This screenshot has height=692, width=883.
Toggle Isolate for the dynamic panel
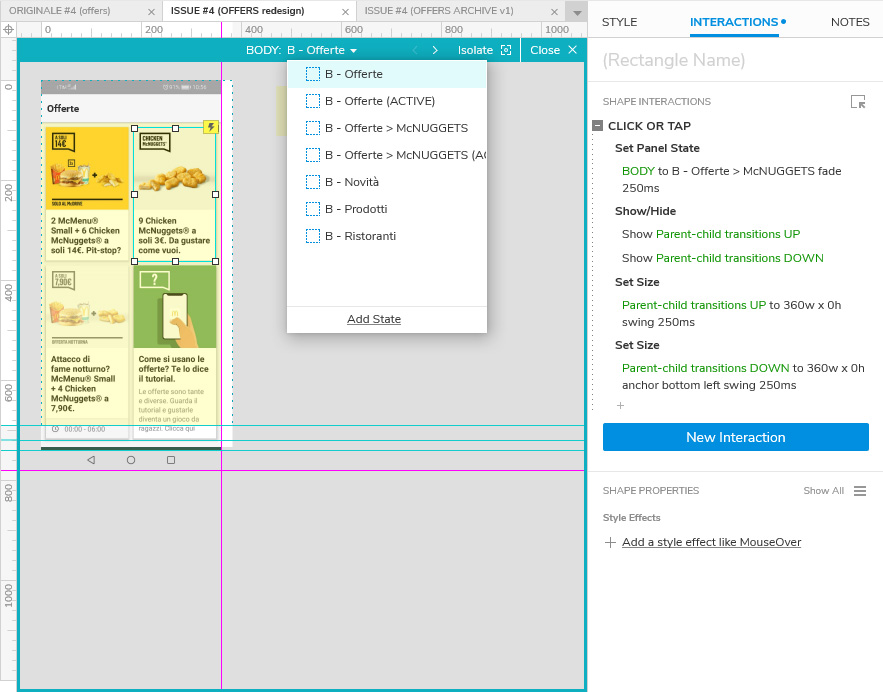click(x=484, y=50)
